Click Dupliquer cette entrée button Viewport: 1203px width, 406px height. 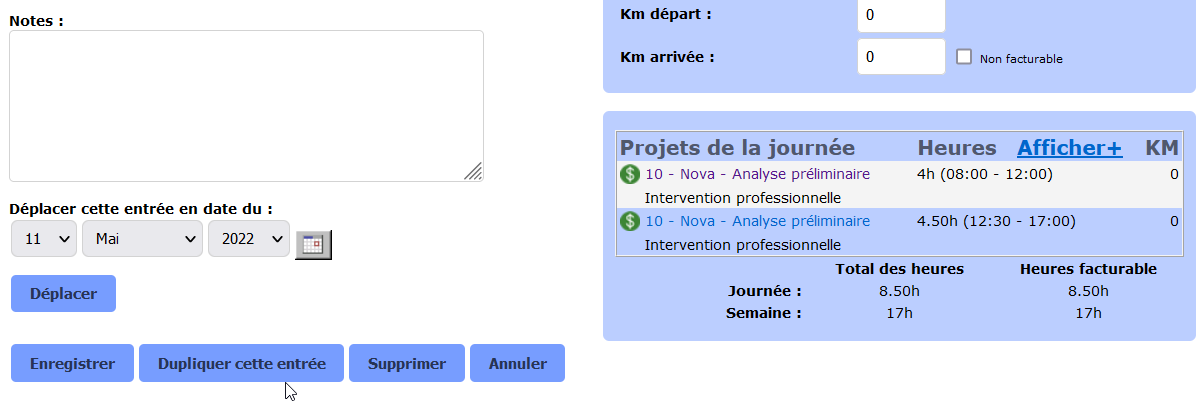click(241, 364)
